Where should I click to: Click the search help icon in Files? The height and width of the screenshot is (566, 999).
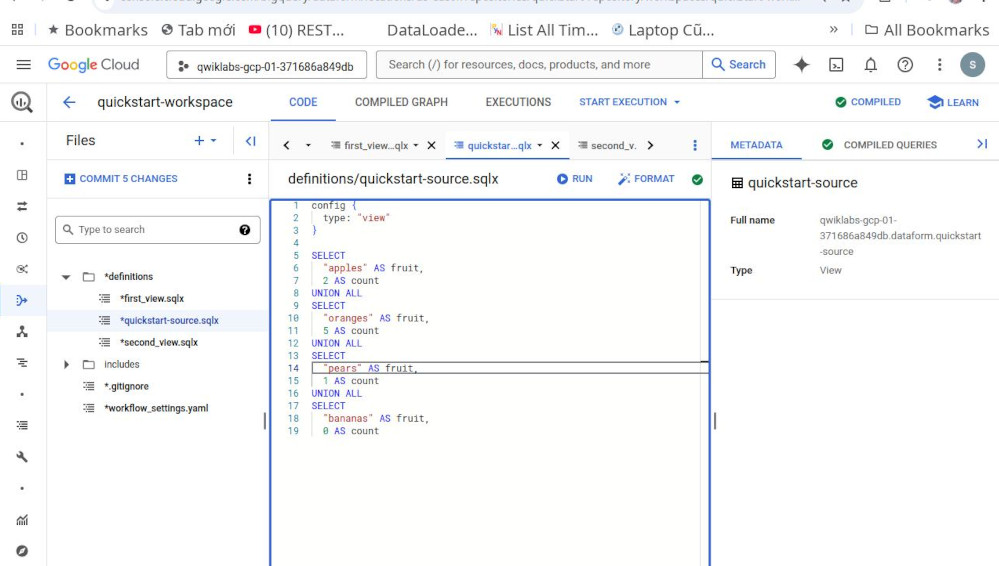(x=245, y=230)
